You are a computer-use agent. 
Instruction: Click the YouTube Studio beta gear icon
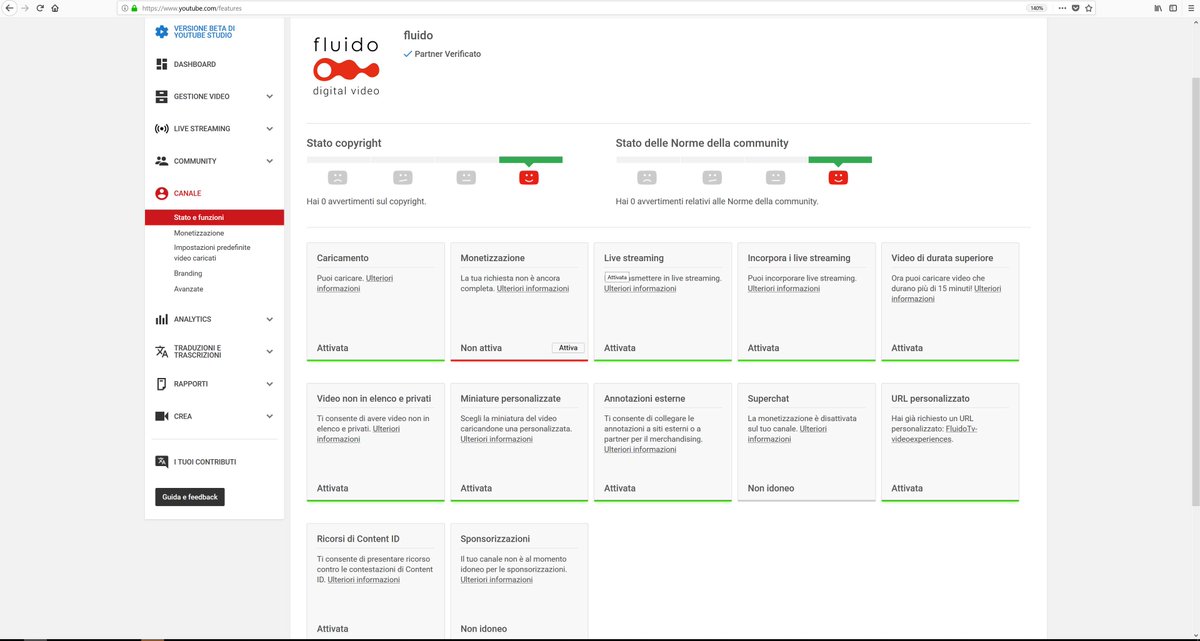point(161,32)
